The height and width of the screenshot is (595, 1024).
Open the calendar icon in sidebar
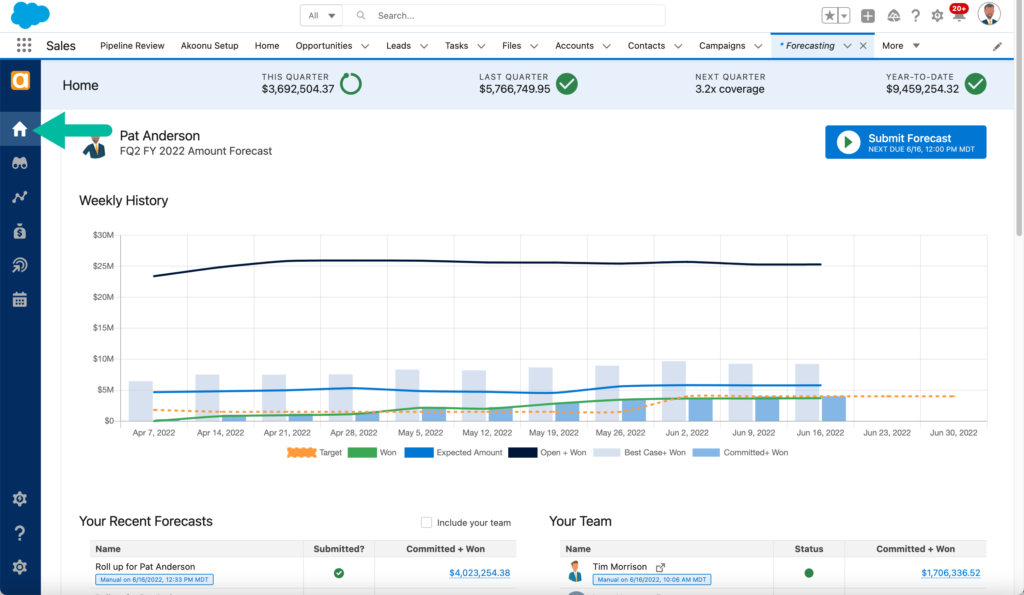click(19, 299)
